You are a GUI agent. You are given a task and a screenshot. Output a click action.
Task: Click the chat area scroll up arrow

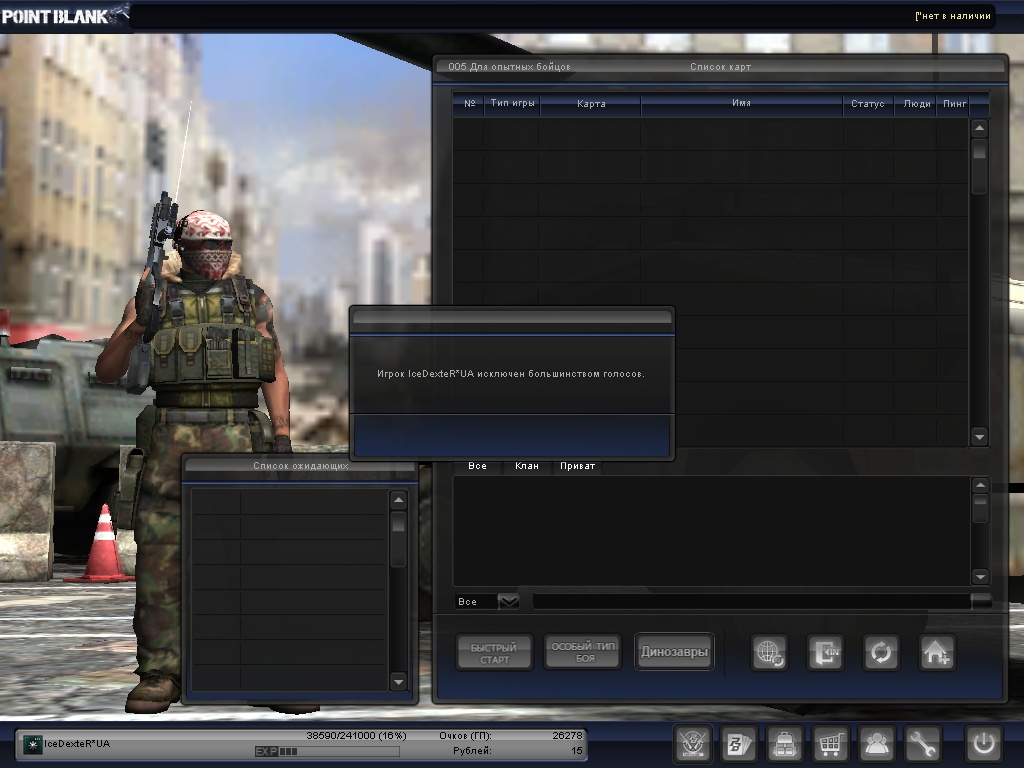980,485
